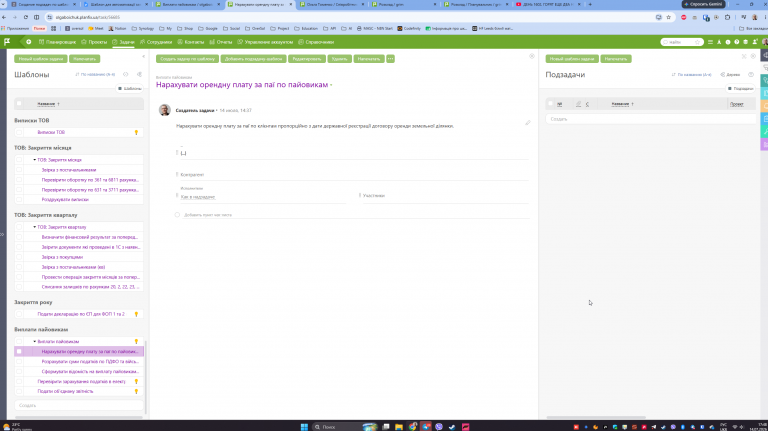Click the Добавить пункт чек-листа circle

point(177,215)
